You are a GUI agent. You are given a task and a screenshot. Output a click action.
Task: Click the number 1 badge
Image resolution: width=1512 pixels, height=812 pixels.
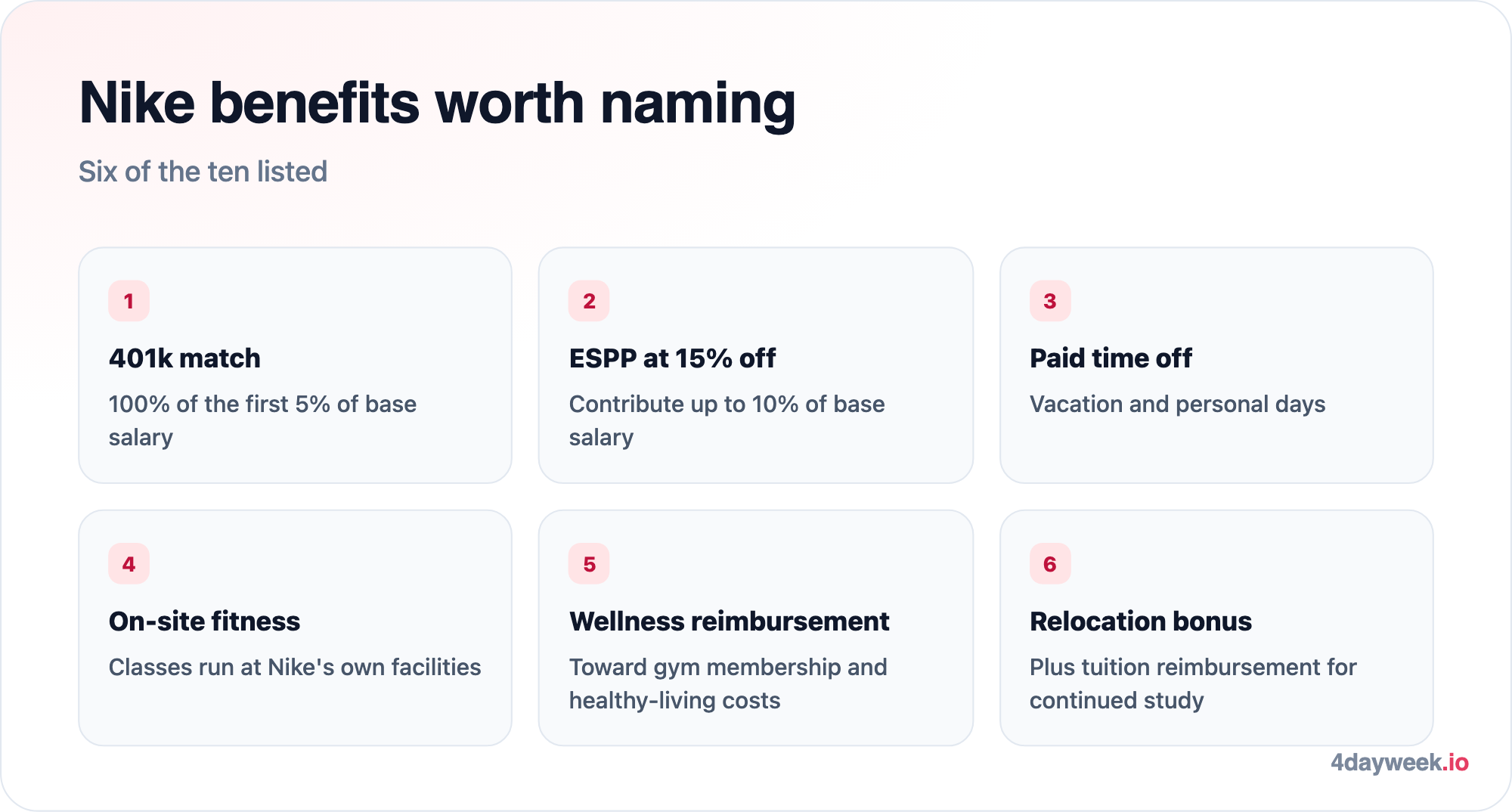129,301
